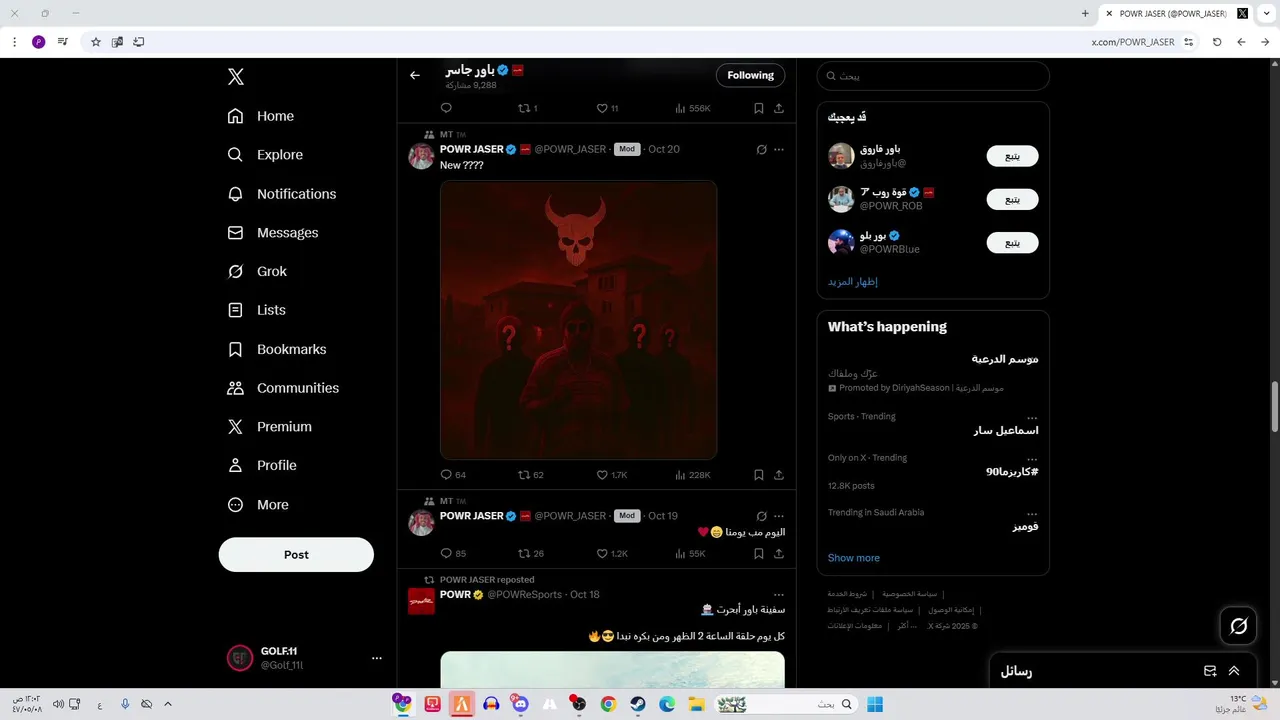Go to Explore in the sidebar
Viewport: 1280px width, 720px height.
[x=265, y=155]
